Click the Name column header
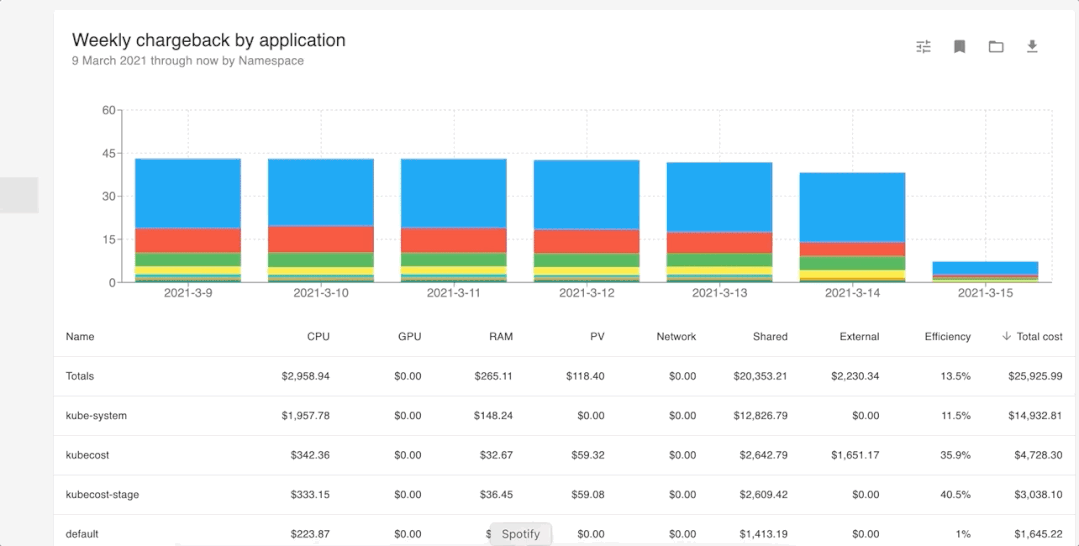 pyautogui.click(x=80, y=337)
